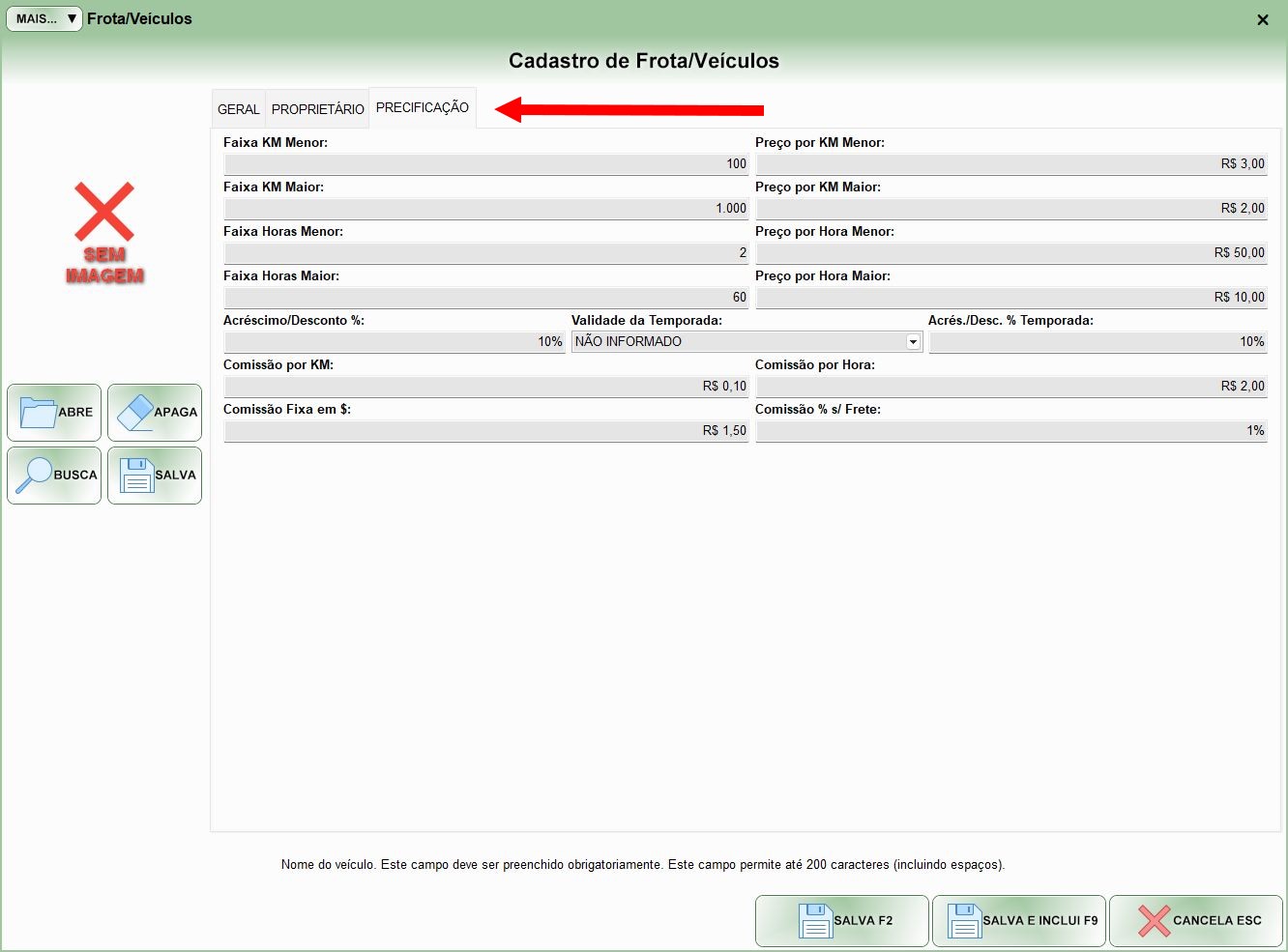
Task: Click the ABRE folder icon button
Action: [54, 413]
